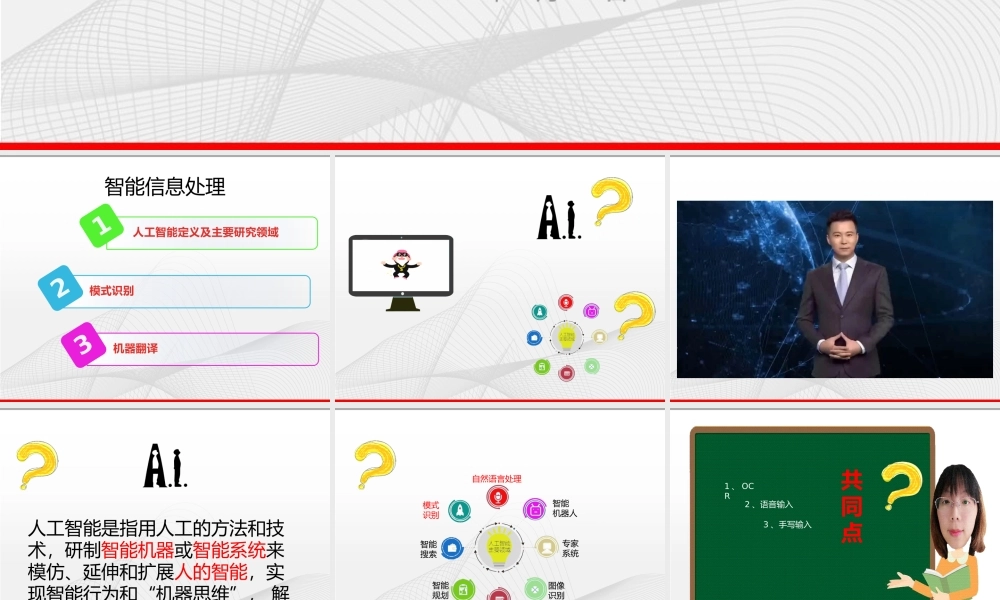Select the 机器翻译 agenda box
1000x600 pixels.
coord(203,349)
